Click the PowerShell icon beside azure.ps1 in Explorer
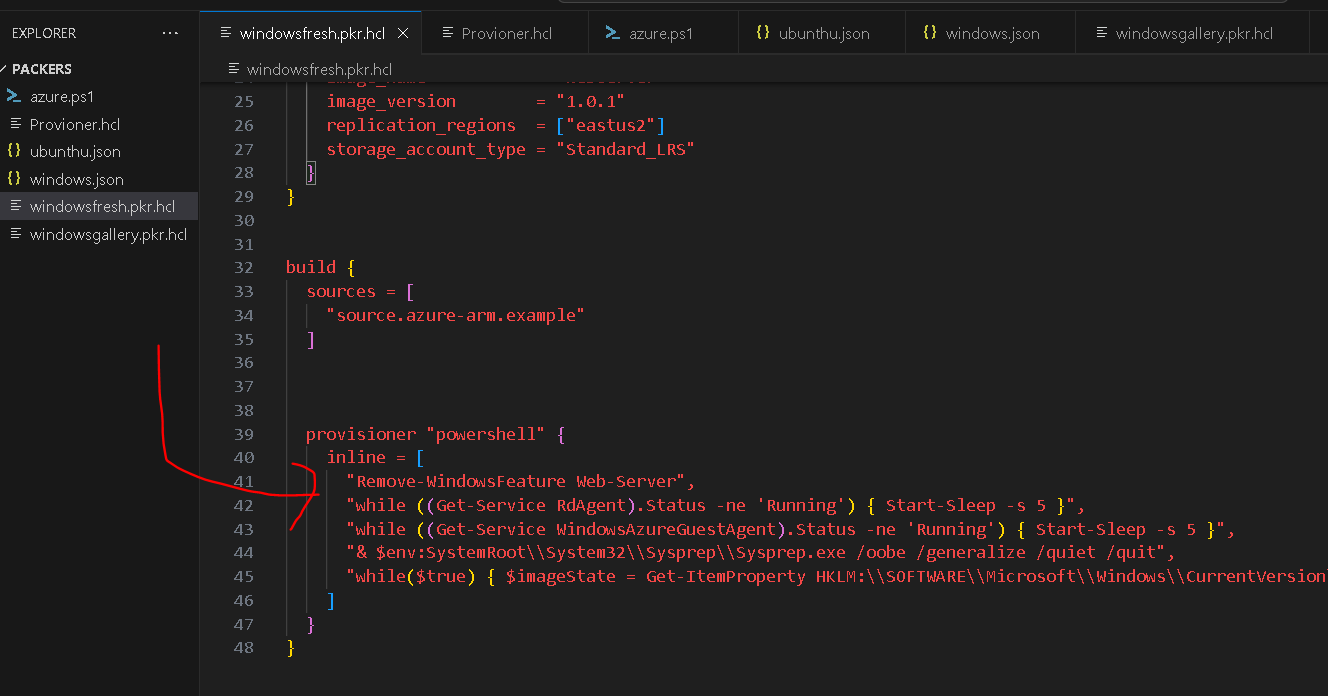This screenshot has height=696, width=1328. click(14, 97)
